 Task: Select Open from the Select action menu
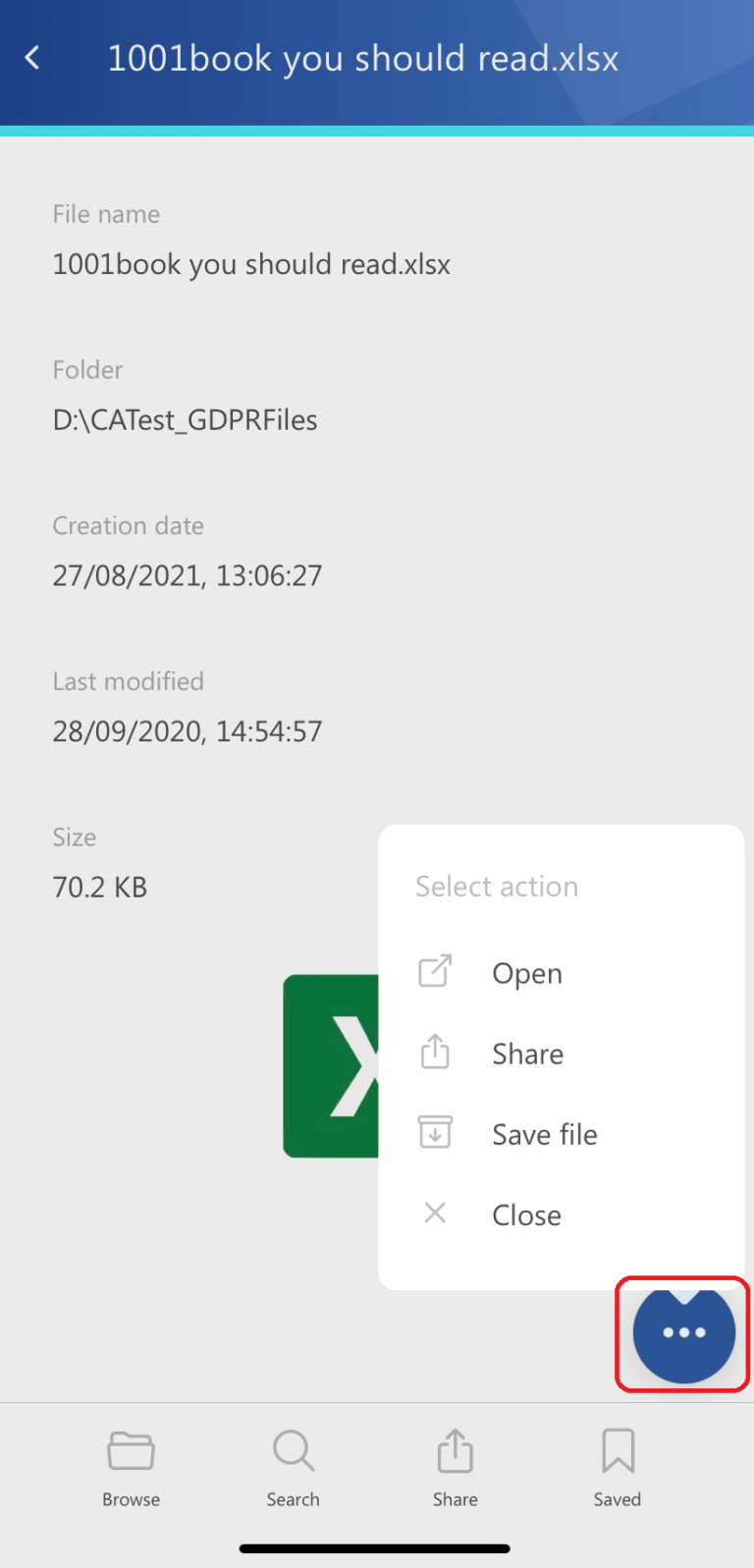[526, 973]
